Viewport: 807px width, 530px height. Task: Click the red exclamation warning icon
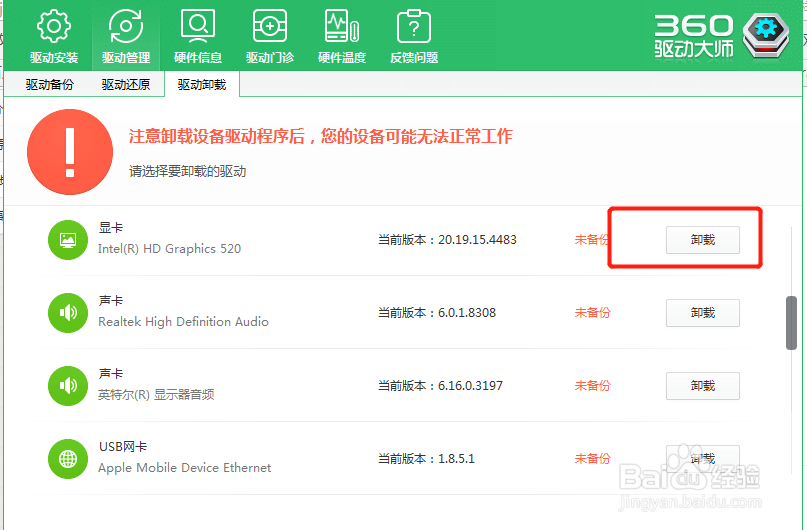pyautogui.click(x=70, y=152)
